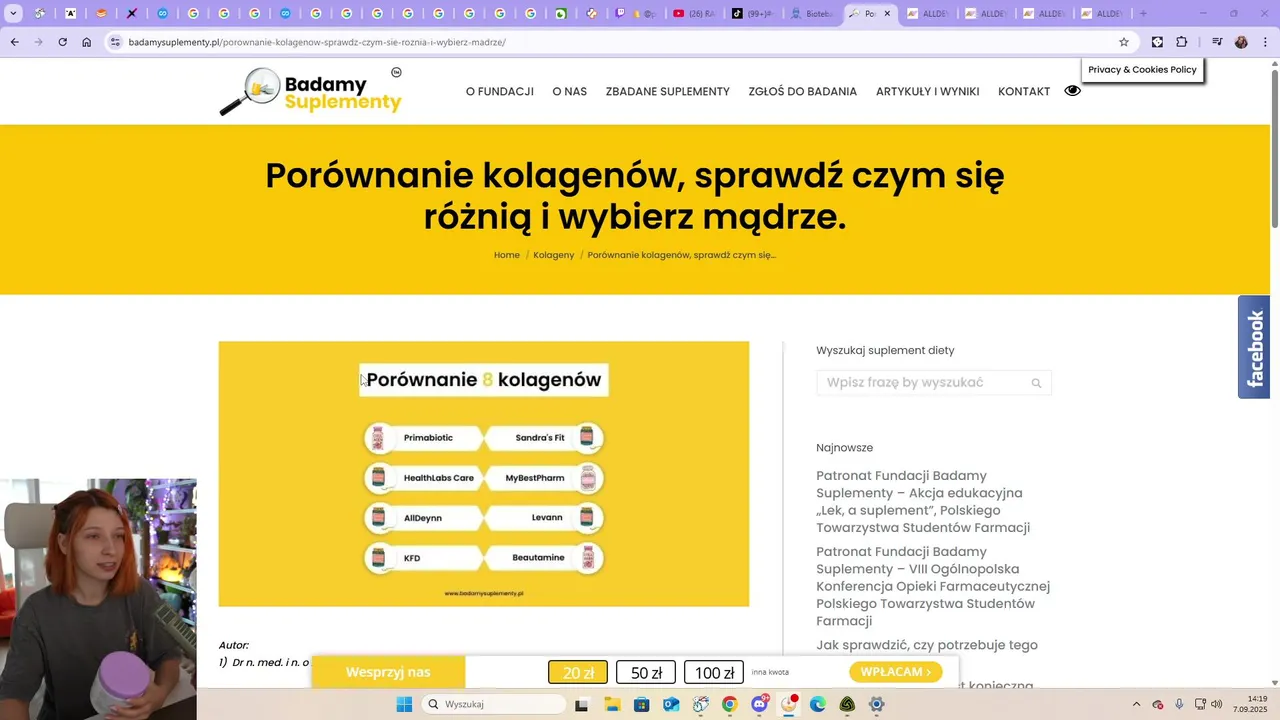Select the 100 zł donation amount
The height and width of the screenshot is (720, 1280).
coord(714,673)
